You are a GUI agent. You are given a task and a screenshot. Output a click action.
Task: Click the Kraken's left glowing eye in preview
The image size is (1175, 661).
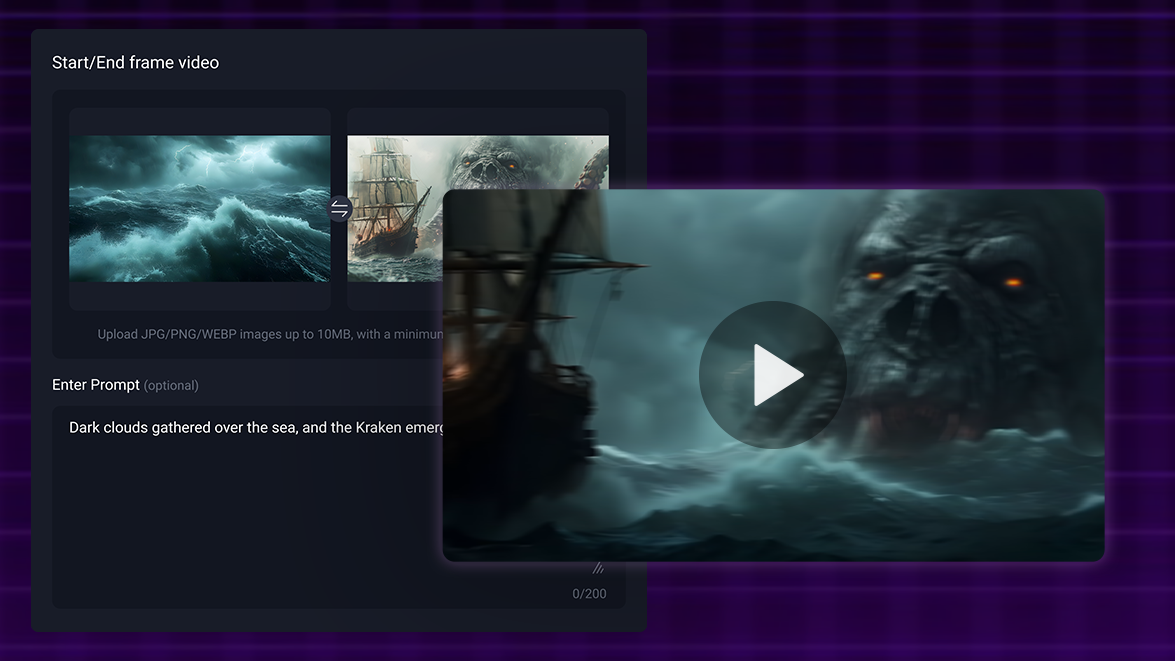875,276
